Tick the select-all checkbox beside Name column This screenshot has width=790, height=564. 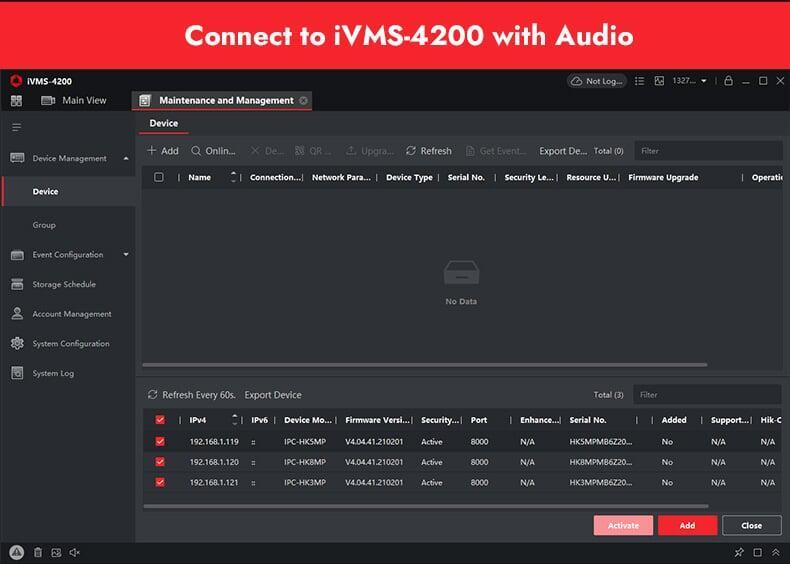(x=159, y=177)
